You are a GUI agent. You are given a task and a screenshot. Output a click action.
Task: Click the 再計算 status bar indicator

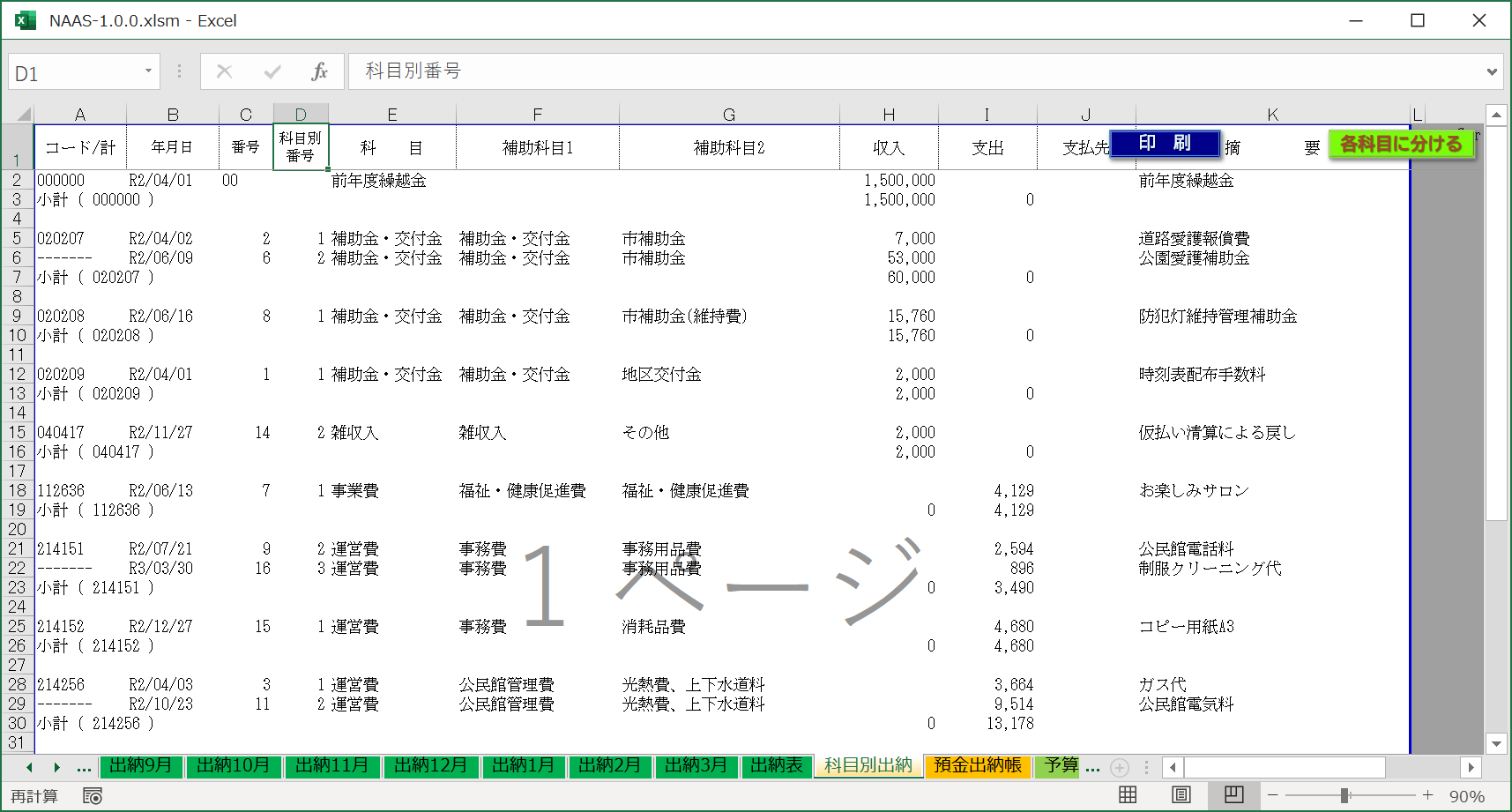click(34, 796)
